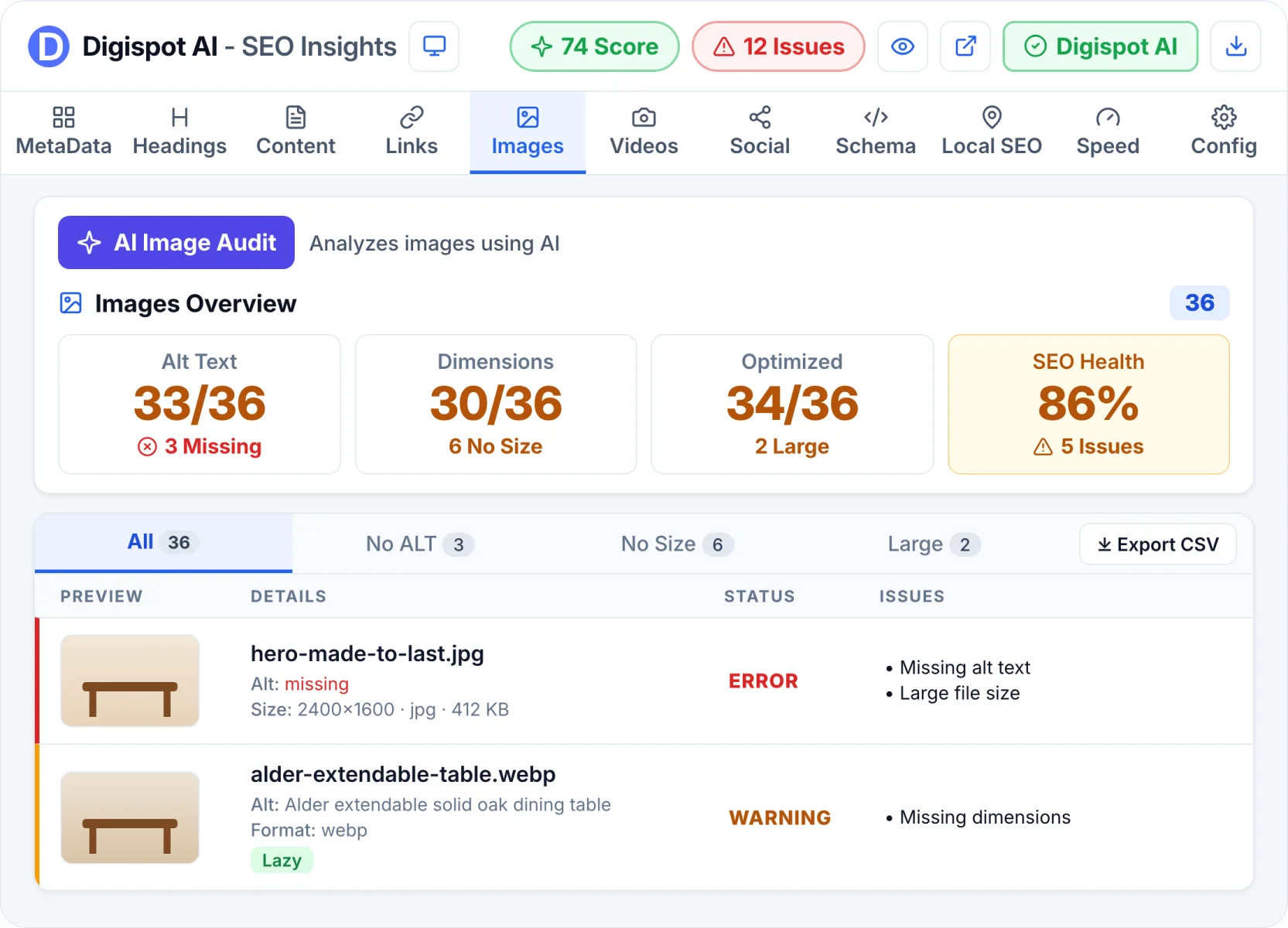Click the ERROR status label
Image resolution: width=1288 pixels, height=928 pixels.
763,681
